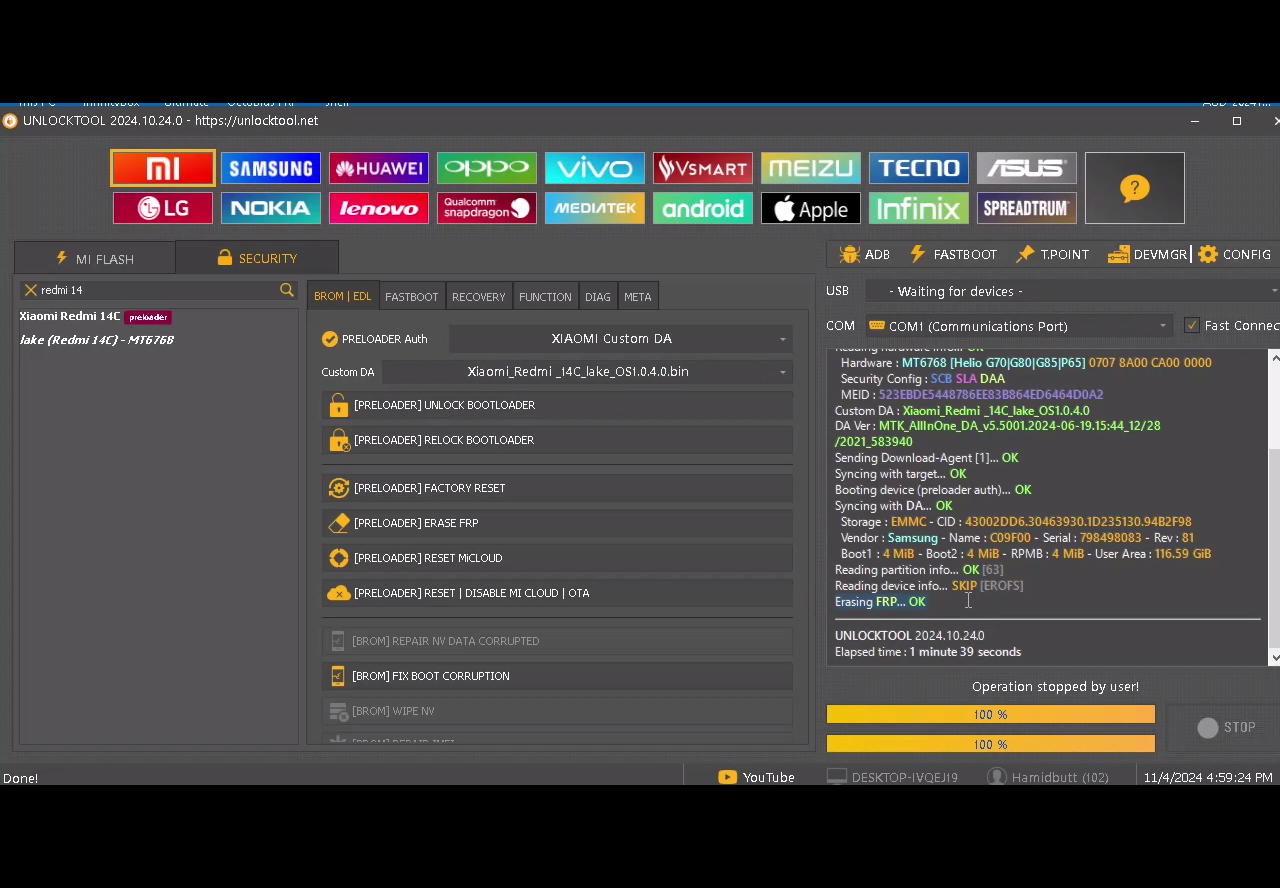
Task: Select the ASUS brand icon
Action: [1027, 168]
